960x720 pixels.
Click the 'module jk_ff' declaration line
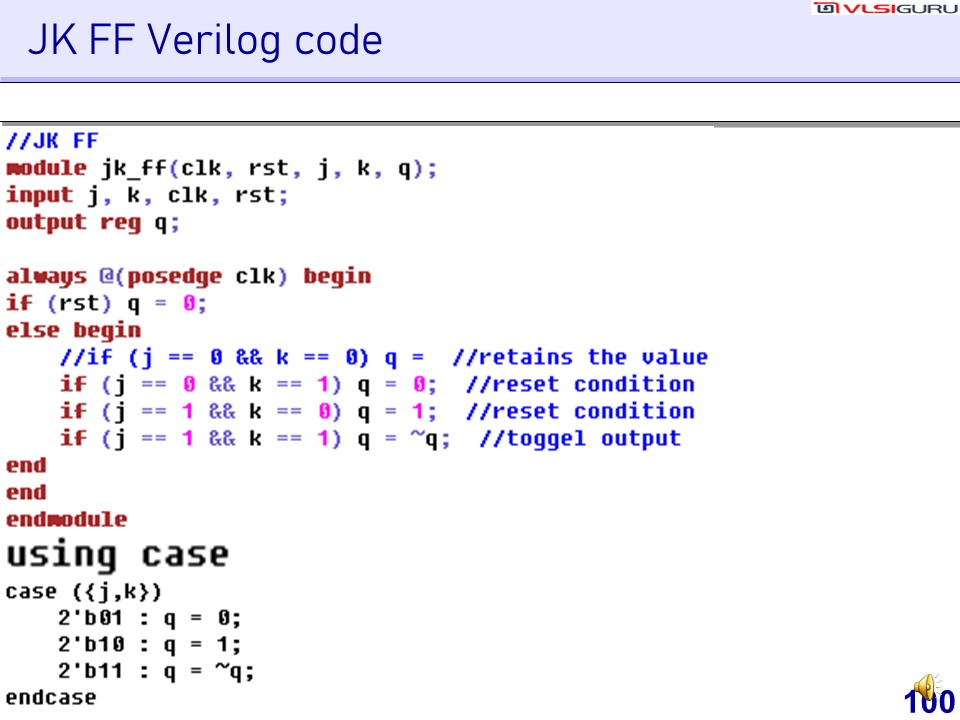(221, 168)
